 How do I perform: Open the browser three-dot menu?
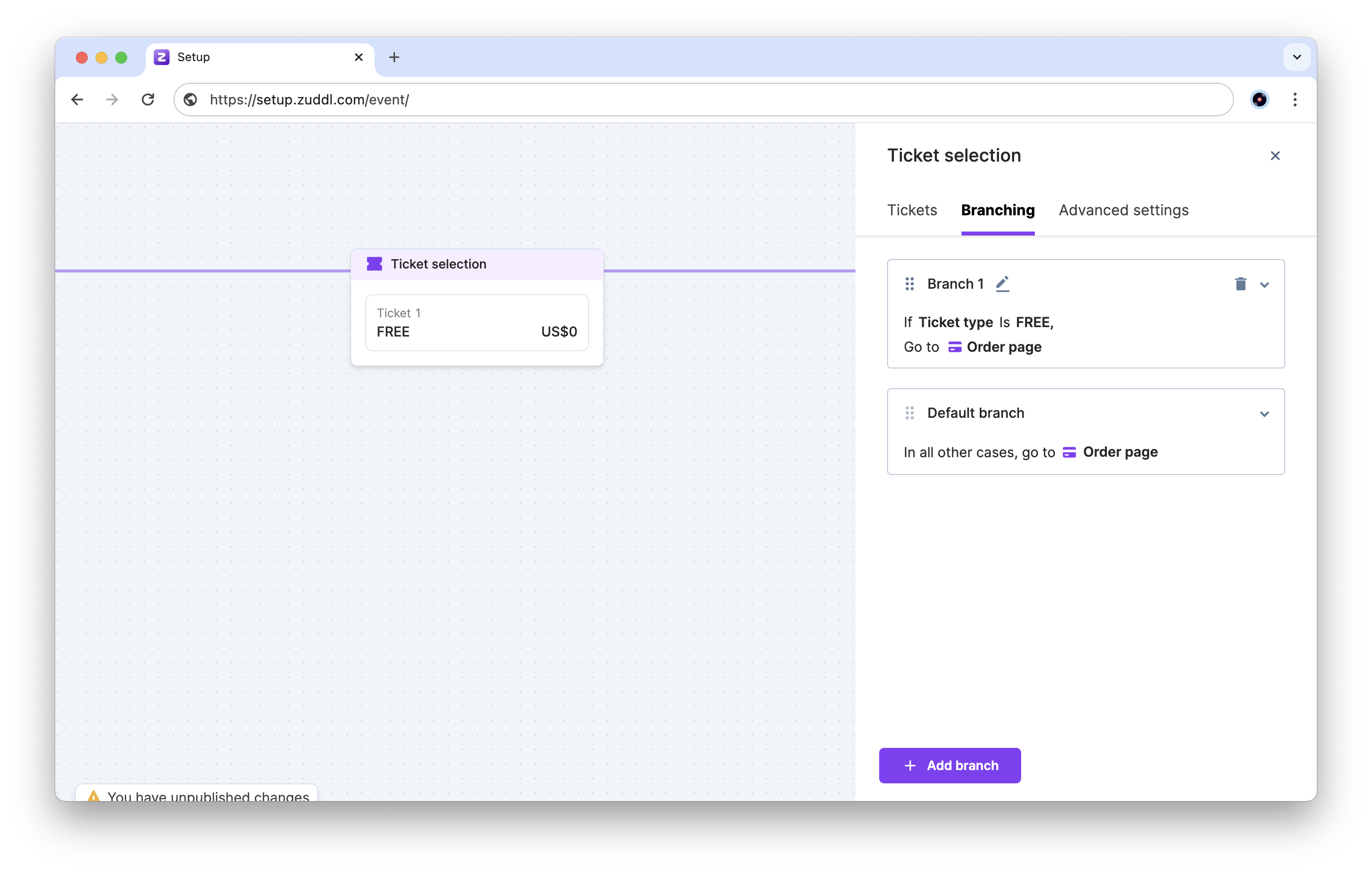1295,100
